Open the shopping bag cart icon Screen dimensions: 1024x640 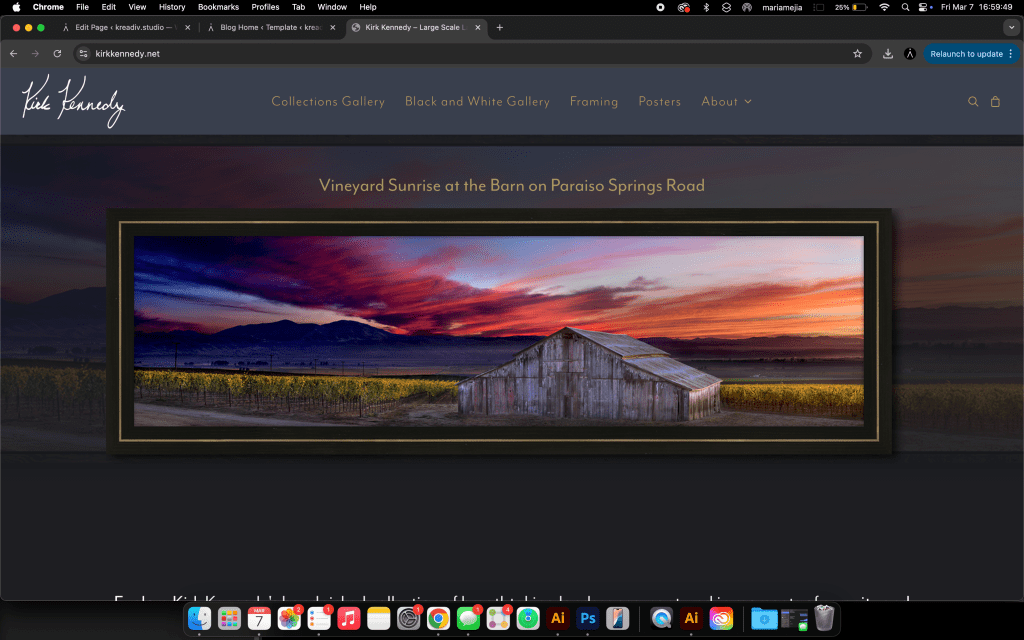pyautogui.click(x=995, y=102)
